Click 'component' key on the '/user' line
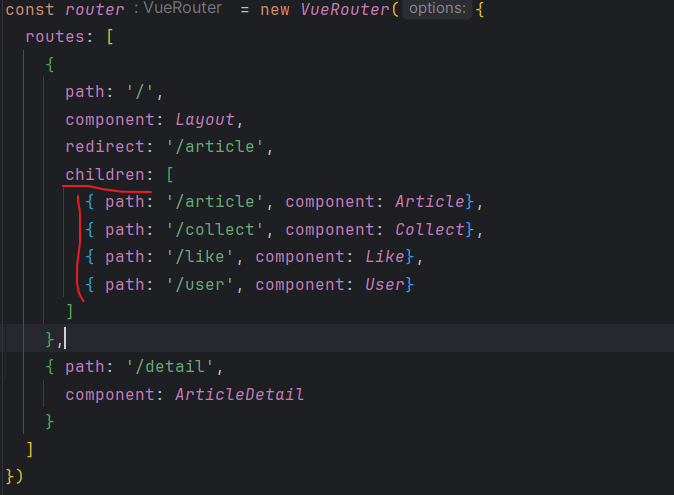This screenshot has height=495, width=674. tap(300, 284)
